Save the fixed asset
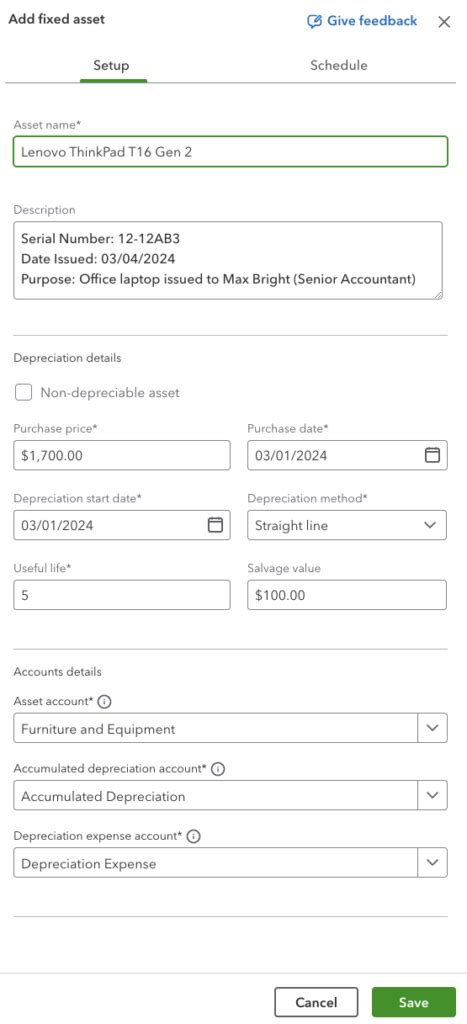The height and width of the screenshot is (1024, 467). [x=413, y=1002]
